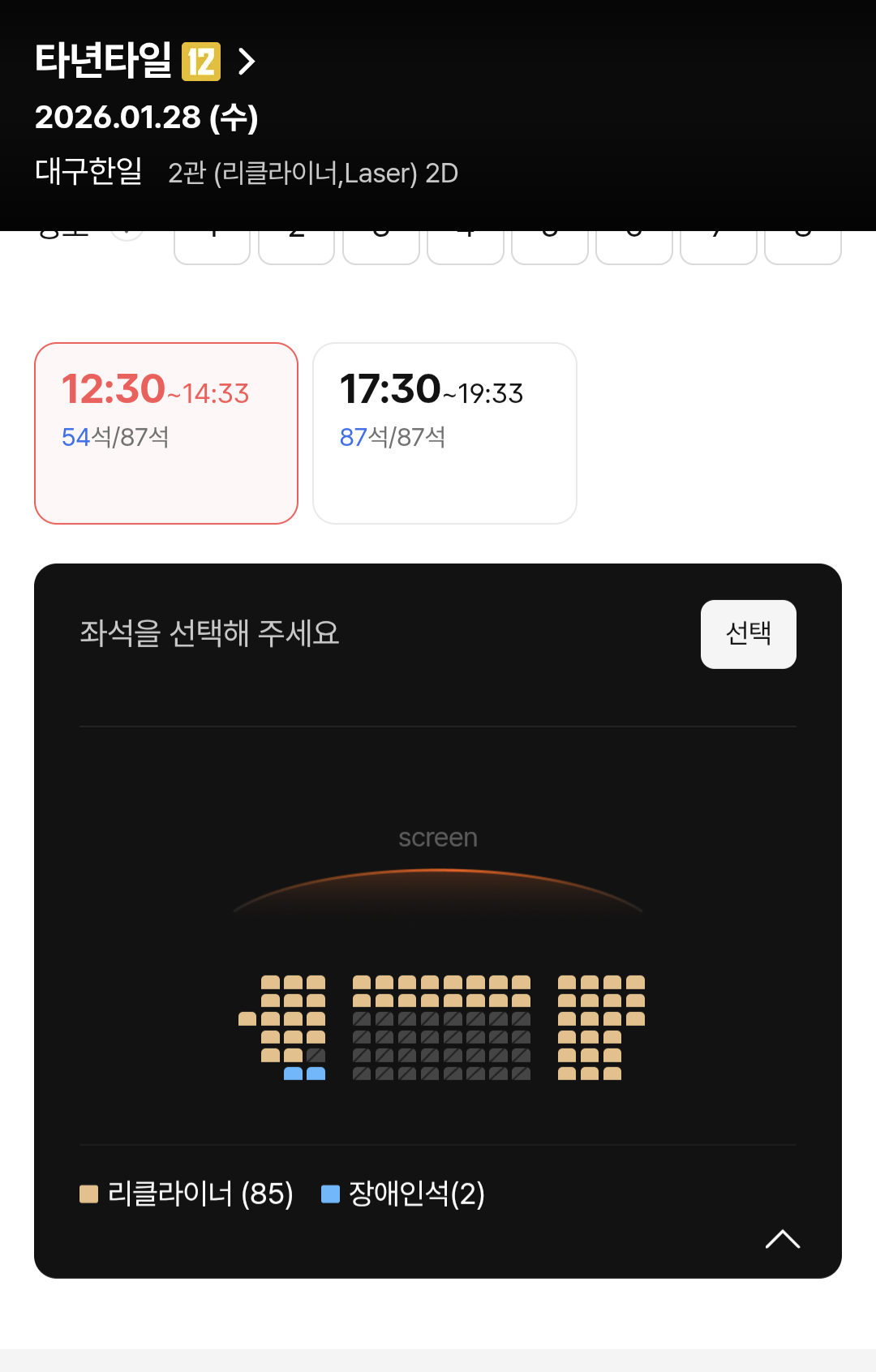Tap the 2026.01.28 (수) date text
The width and height of the screenshot is (876, 1372).
[x=147, y=118]
